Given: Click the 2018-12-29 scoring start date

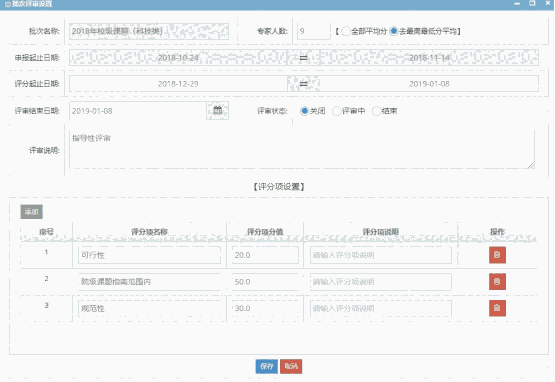Looking at the screenshot, I should [178, 84].
